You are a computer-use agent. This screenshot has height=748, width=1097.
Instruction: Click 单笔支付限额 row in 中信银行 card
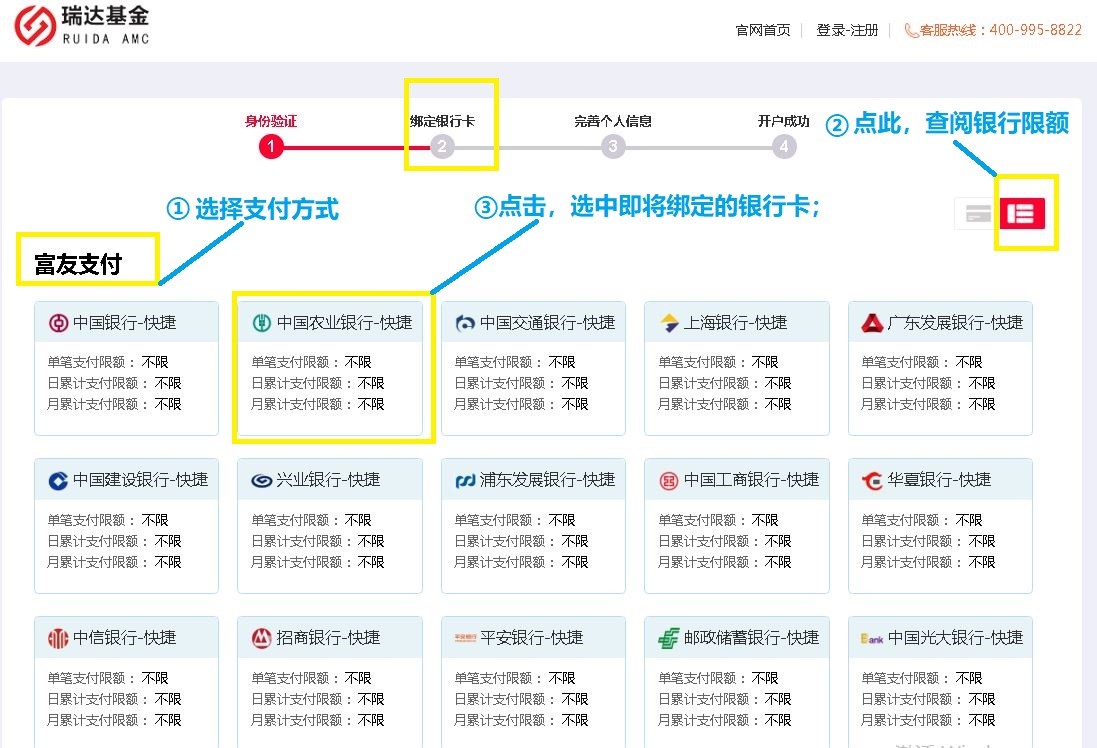[x=108, y=678]
